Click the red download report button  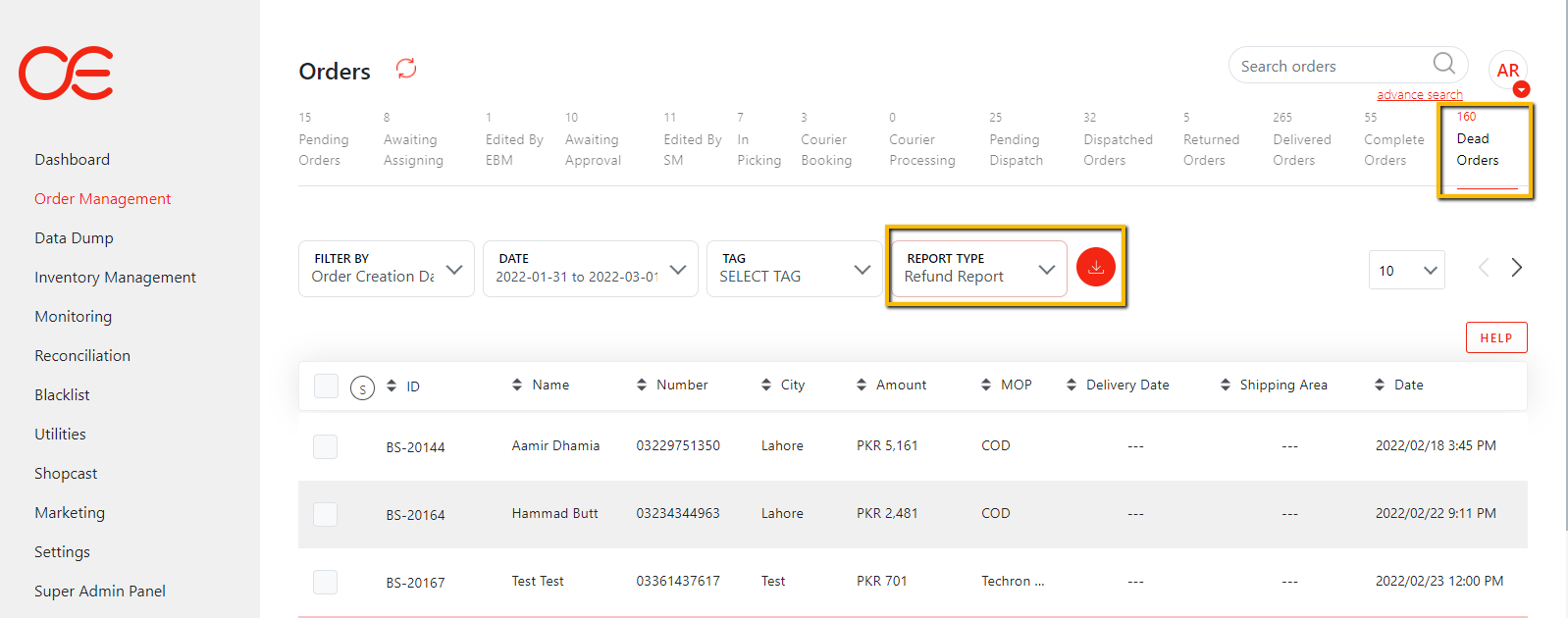coord(1095,267)
